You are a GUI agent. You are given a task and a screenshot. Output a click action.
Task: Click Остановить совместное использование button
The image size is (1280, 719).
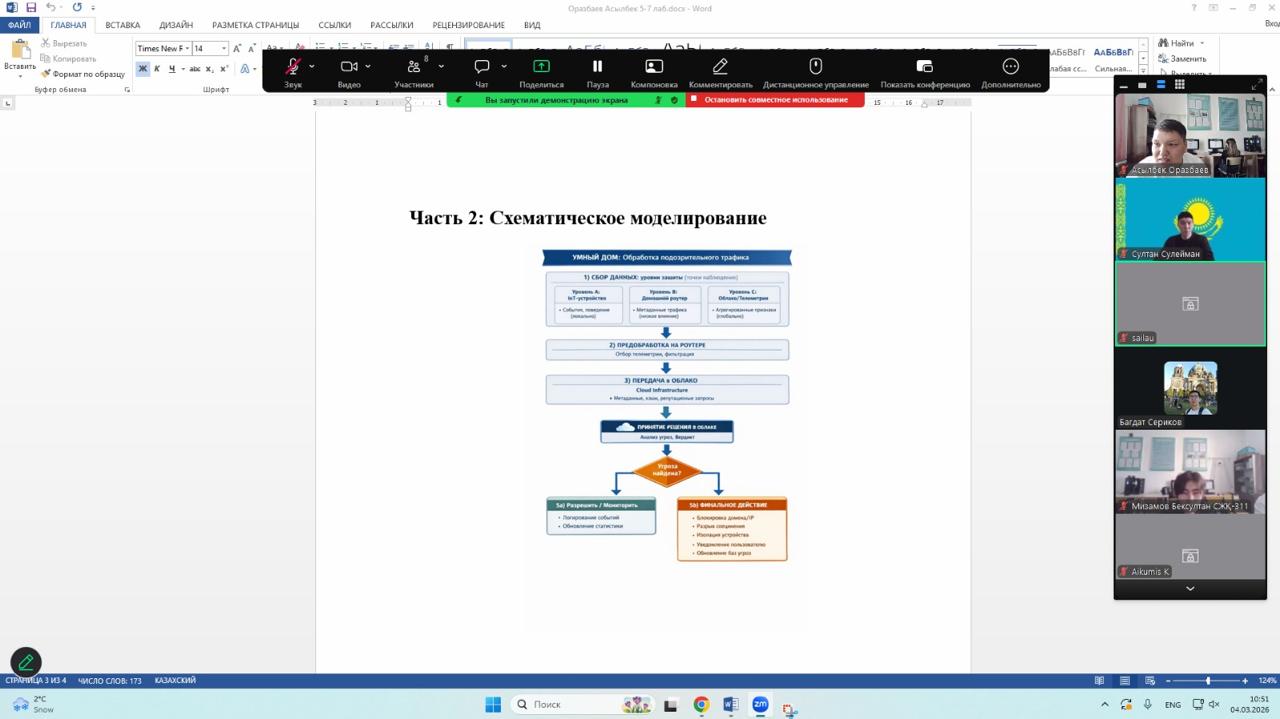point(775,100)
